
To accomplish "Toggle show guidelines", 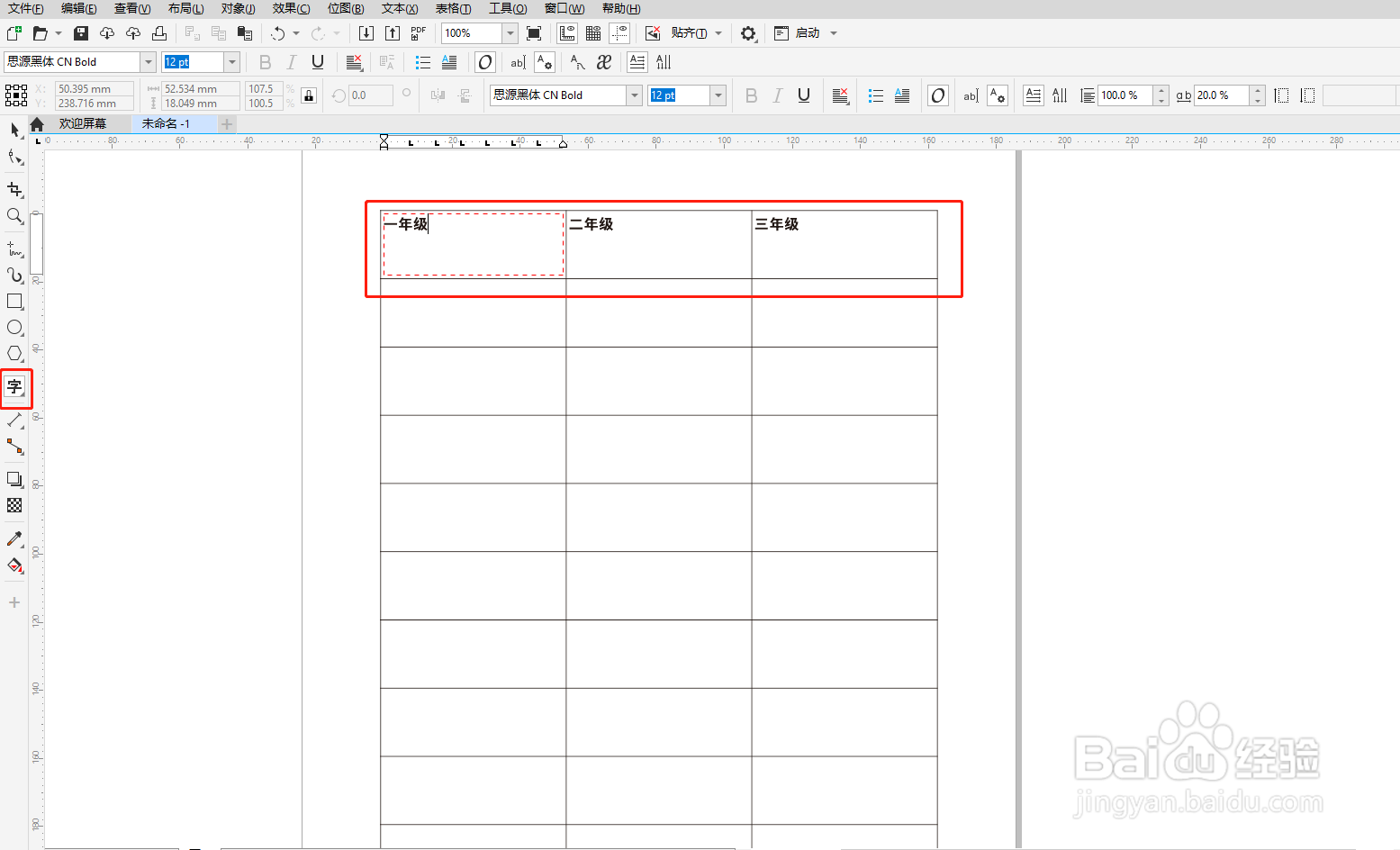I will [619, 33].
